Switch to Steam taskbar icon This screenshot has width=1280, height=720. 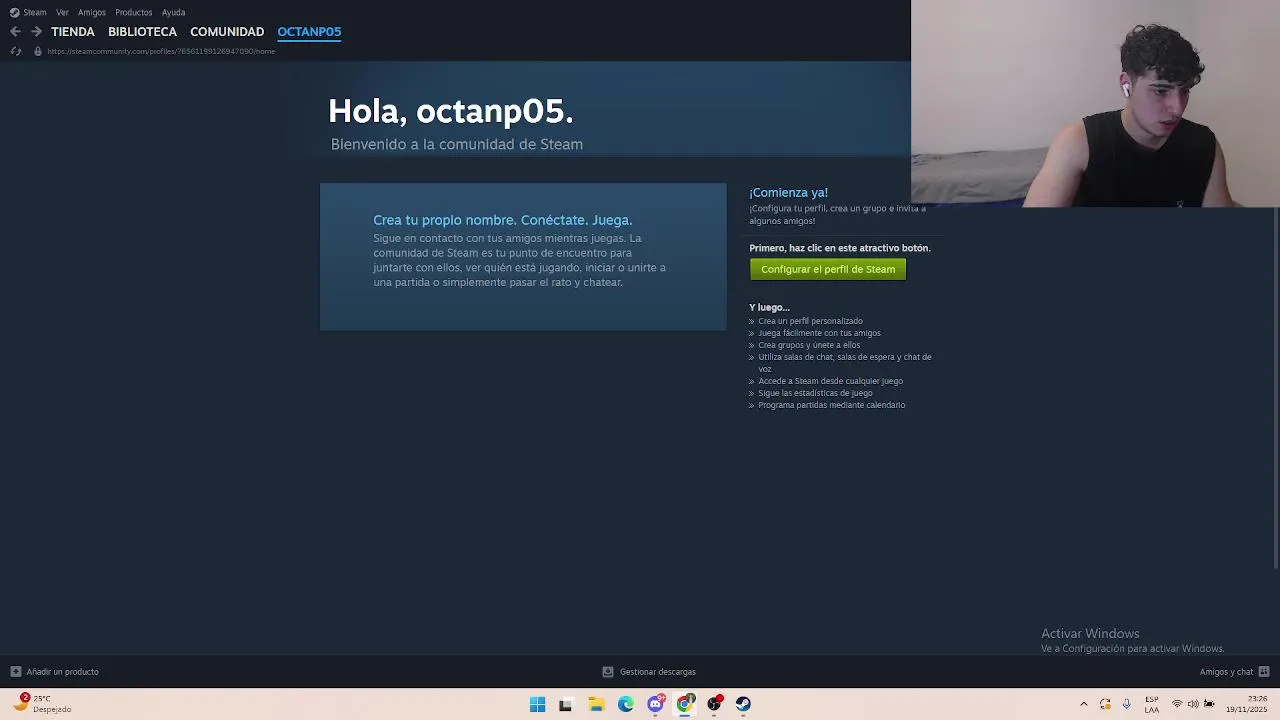point(743,704)
